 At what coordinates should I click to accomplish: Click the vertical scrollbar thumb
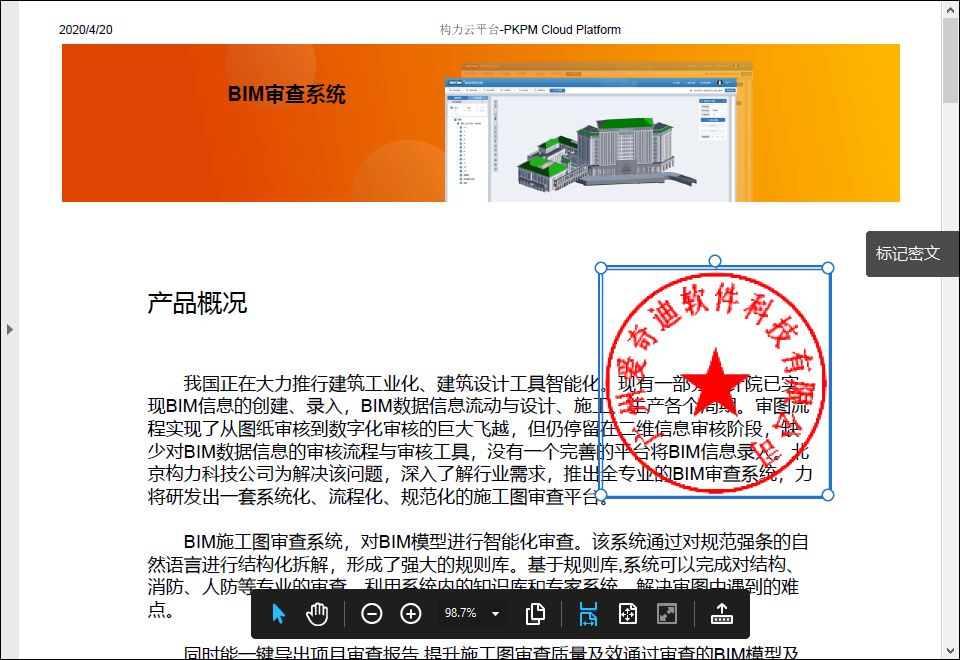[x=950, y=59]
